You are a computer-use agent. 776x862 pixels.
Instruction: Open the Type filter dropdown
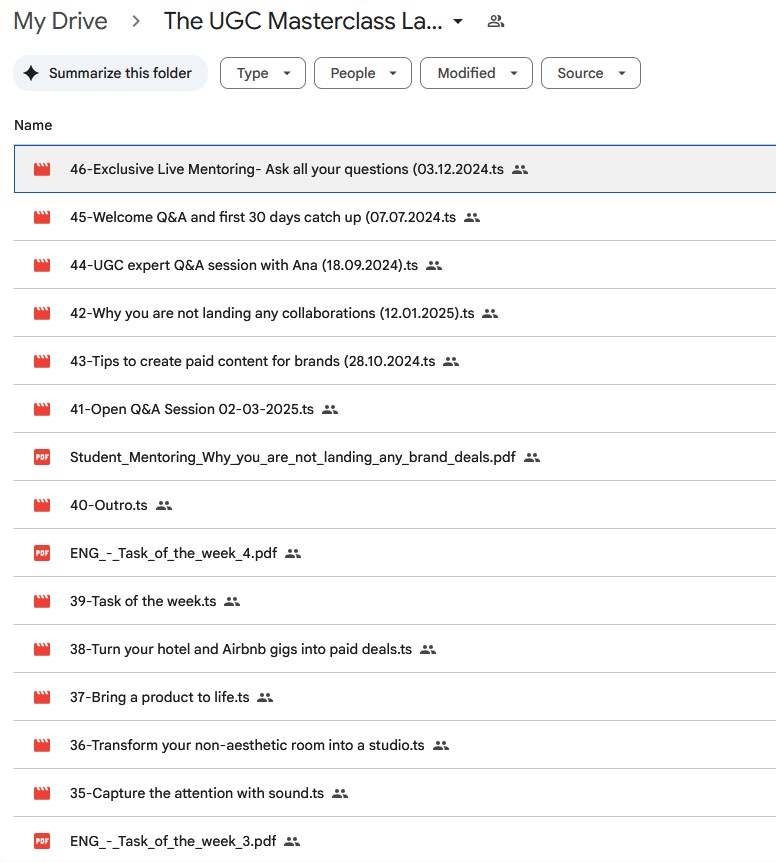(x=262, y=73)
